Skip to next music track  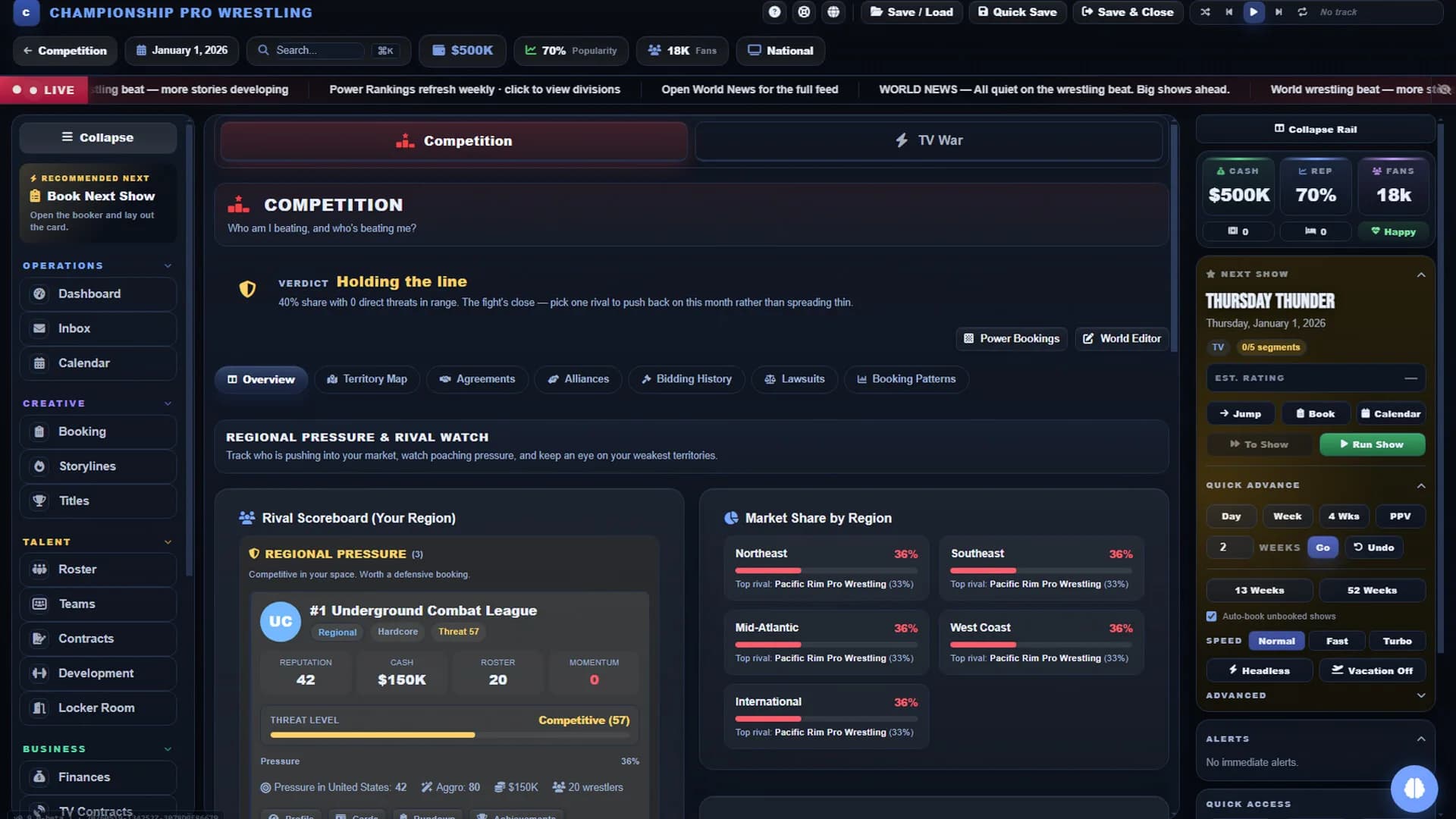click(x=1279, y=12)
